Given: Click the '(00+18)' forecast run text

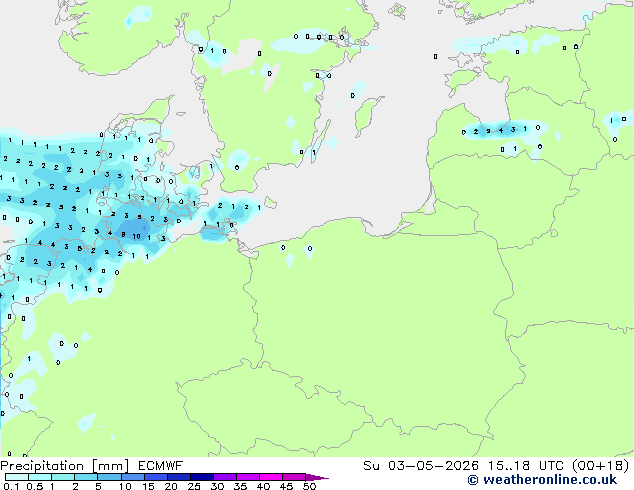Looking at the screenshot, I should 600,466.
